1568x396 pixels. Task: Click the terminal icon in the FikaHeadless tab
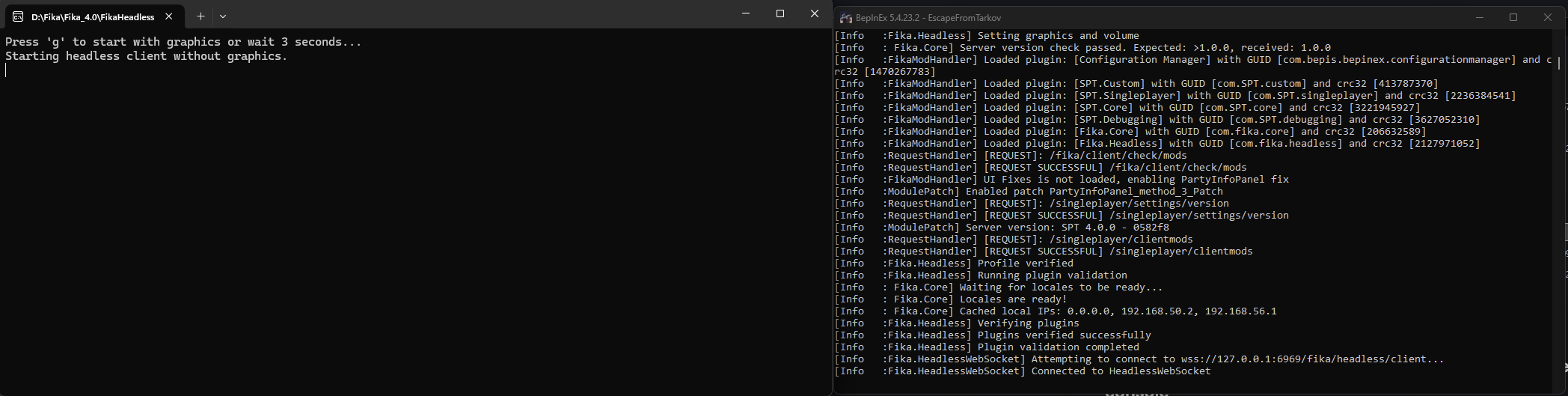[x=17, y=16]
